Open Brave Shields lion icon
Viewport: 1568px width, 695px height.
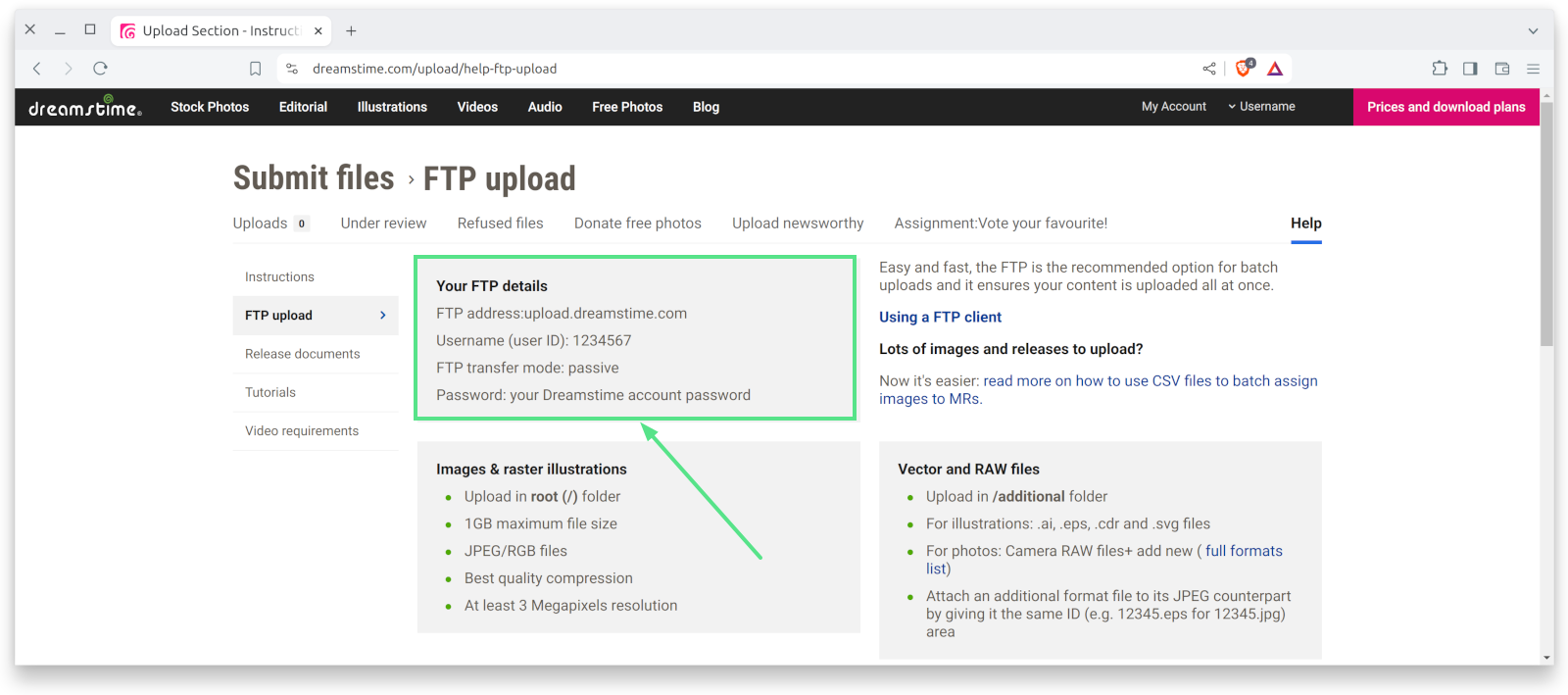pyautogui.click(x=1244, y=68)
